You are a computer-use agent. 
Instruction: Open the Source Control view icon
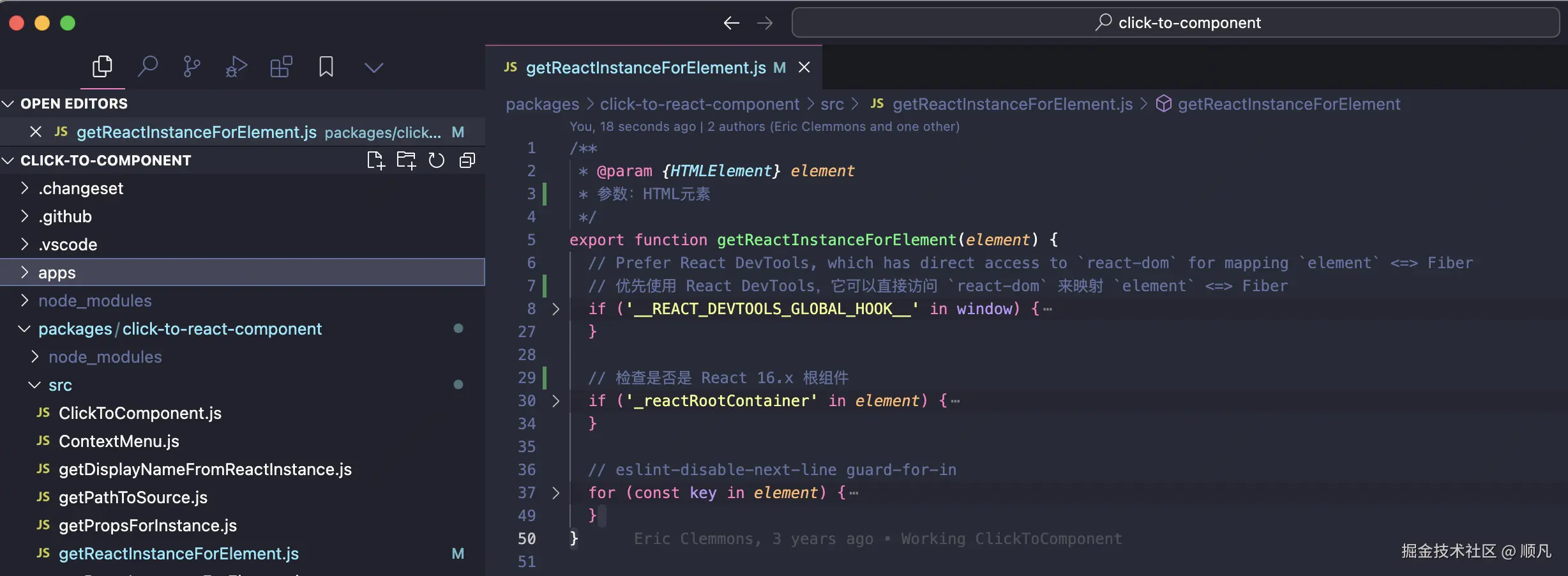192,66
